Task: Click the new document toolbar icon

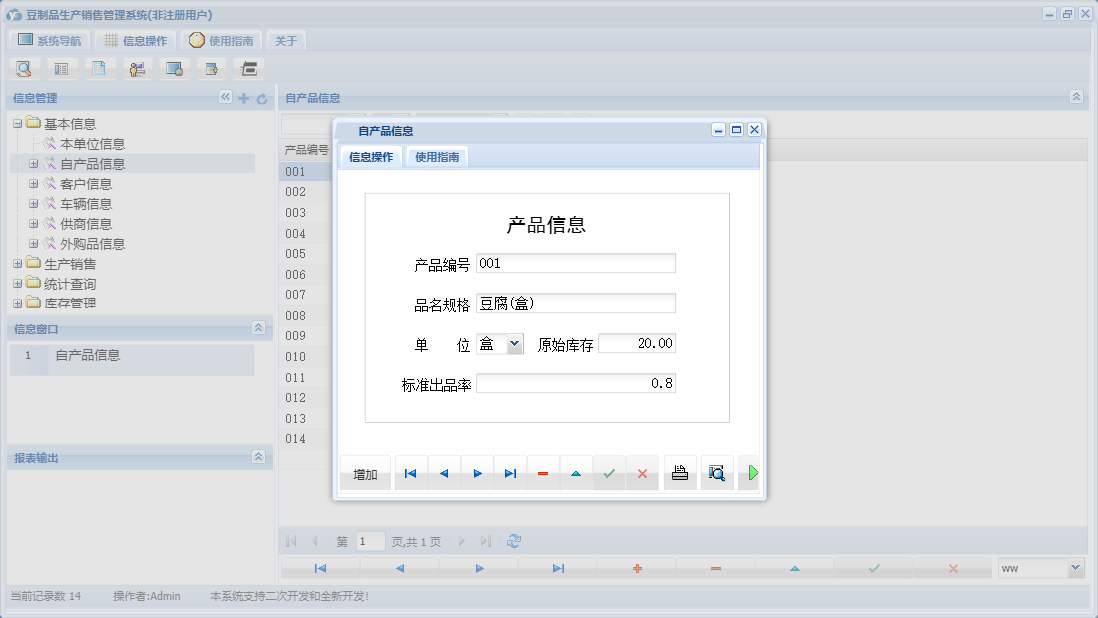Action: [x=100, y=68]
